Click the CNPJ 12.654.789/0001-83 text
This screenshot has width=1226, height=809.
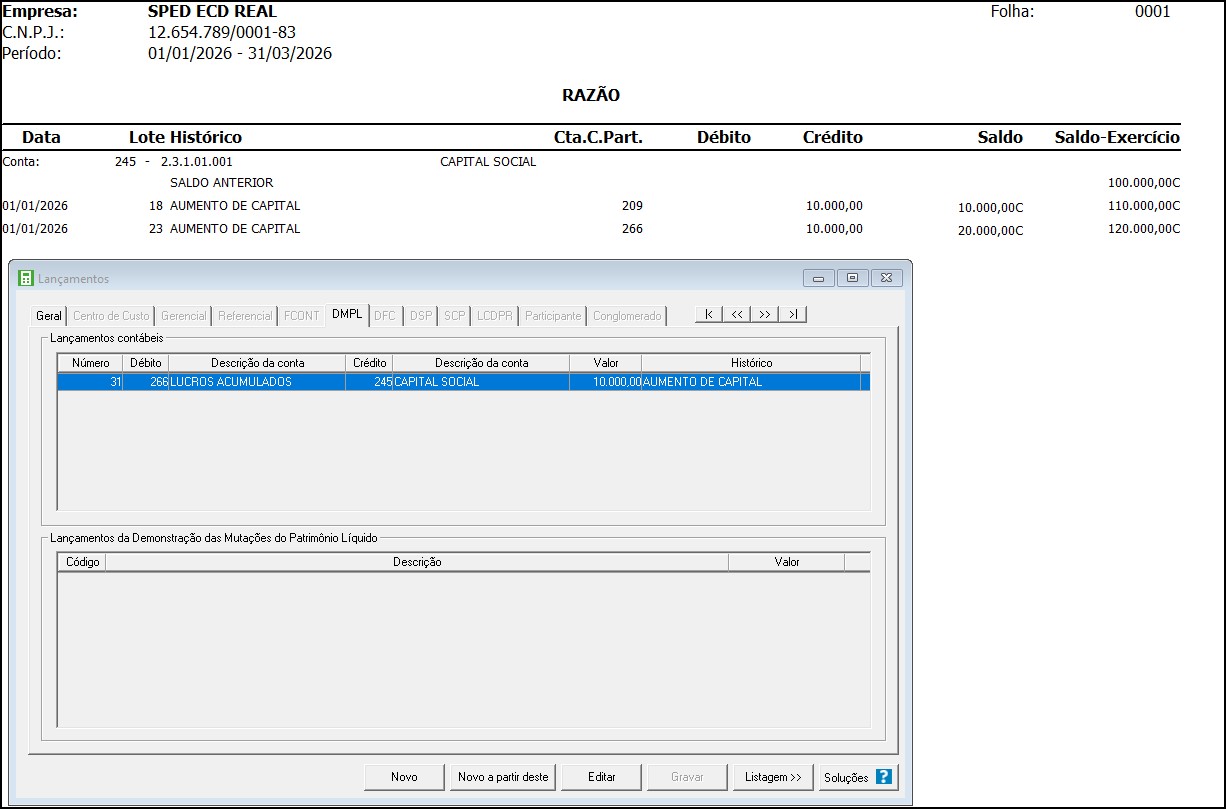pyautogui.click(x=222, y=33)
